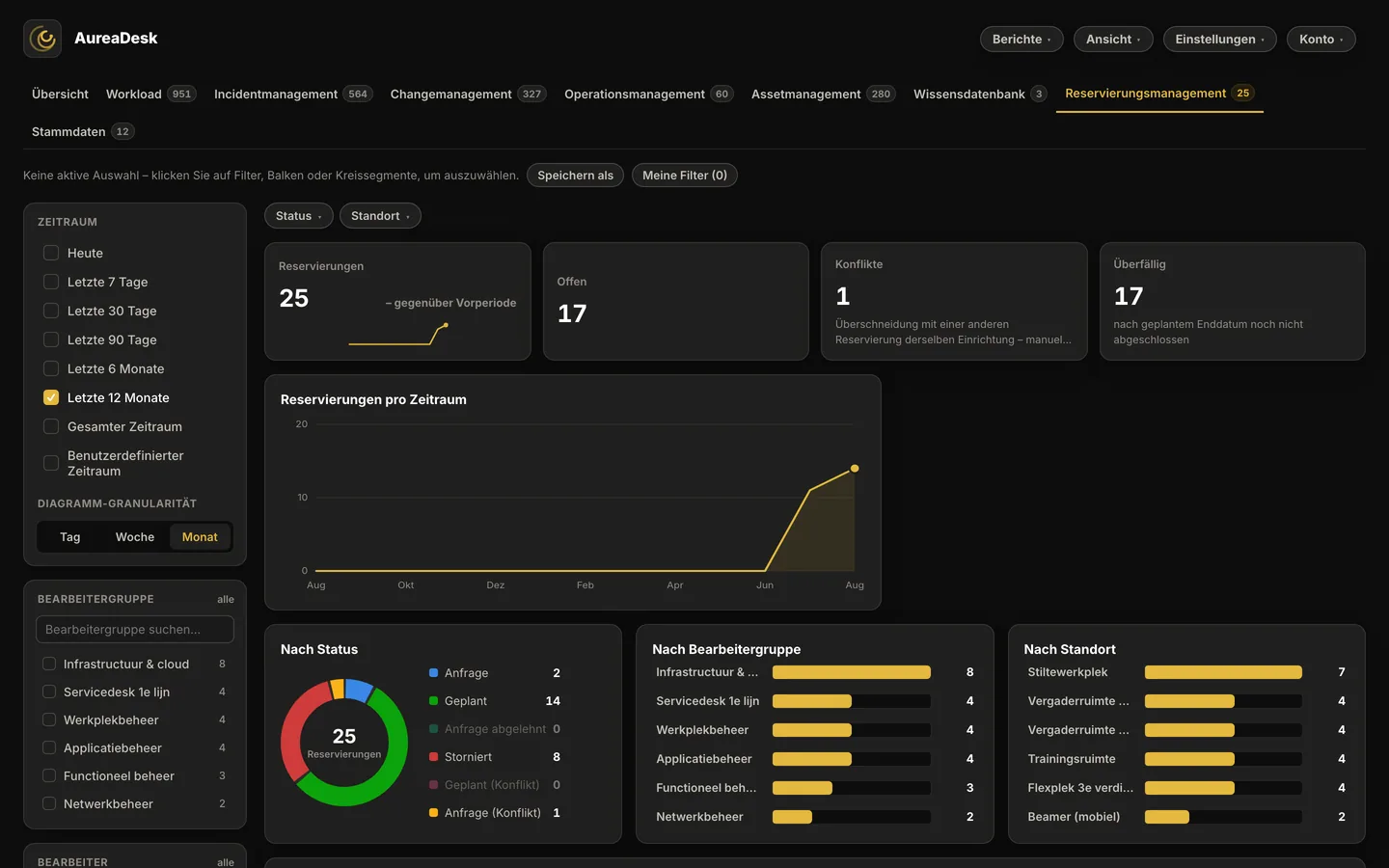
Task: Focus the Bearbeitergruppe suchen search field
Action: (x=135, y=629)
